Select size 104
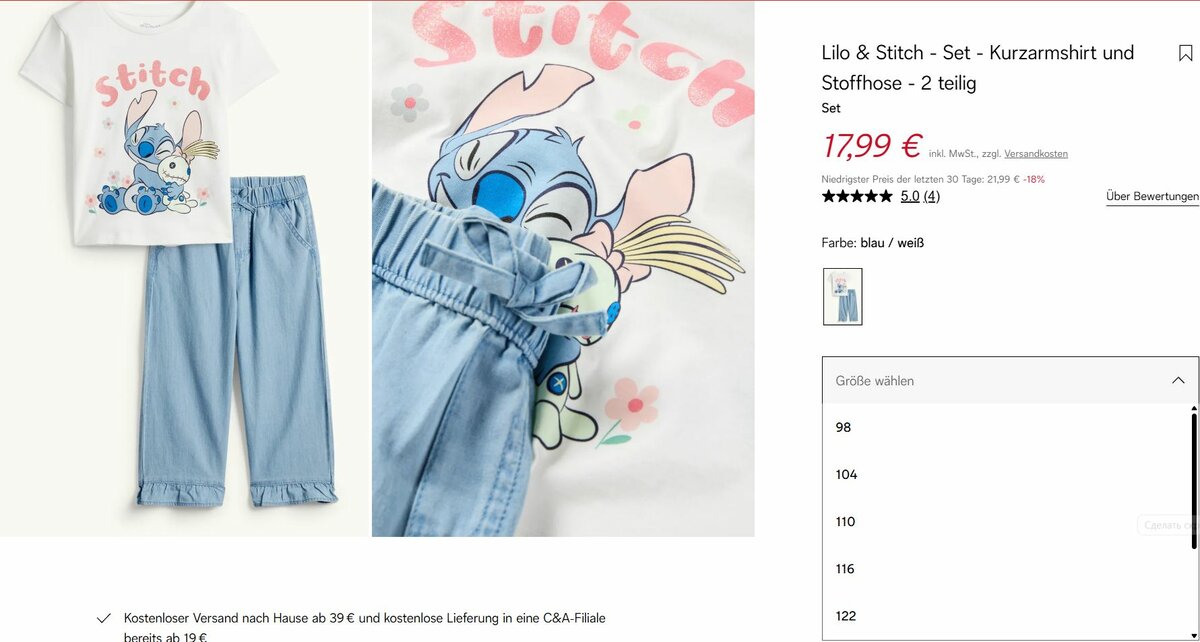Viewport: 1200px width, 642px height. pos(1006,475)
